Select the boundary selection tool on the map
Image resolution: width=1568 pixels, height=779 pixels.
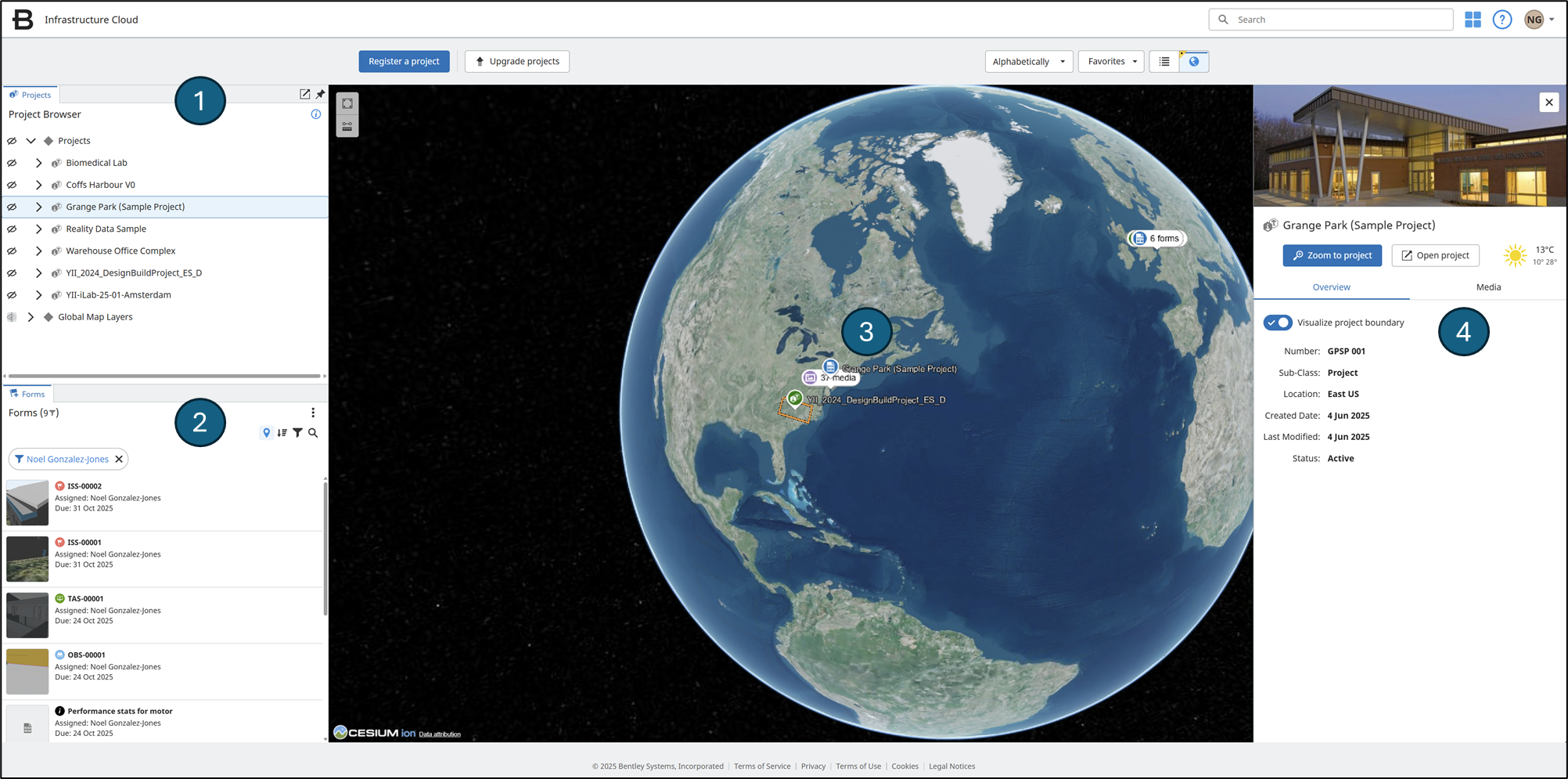click(347, 103)
